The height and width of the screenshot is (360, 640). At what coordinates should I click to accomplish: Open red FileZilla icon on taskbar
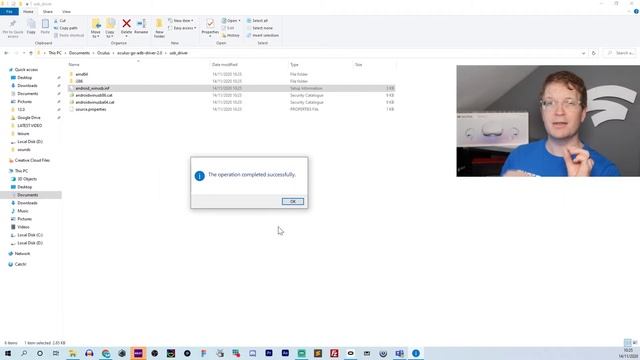[334, 353]
